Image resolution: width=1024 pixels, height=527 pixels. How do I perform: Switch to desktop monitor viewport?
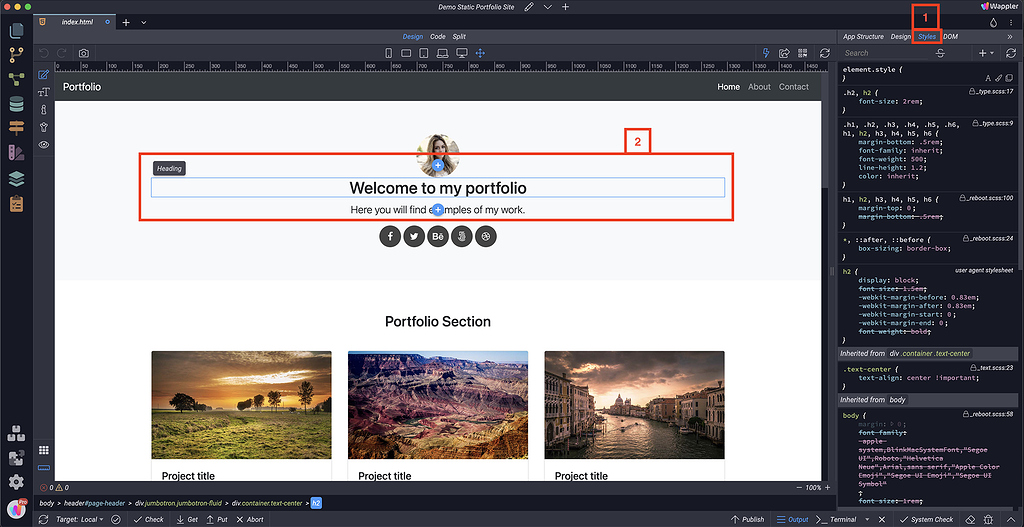(462, 53)
